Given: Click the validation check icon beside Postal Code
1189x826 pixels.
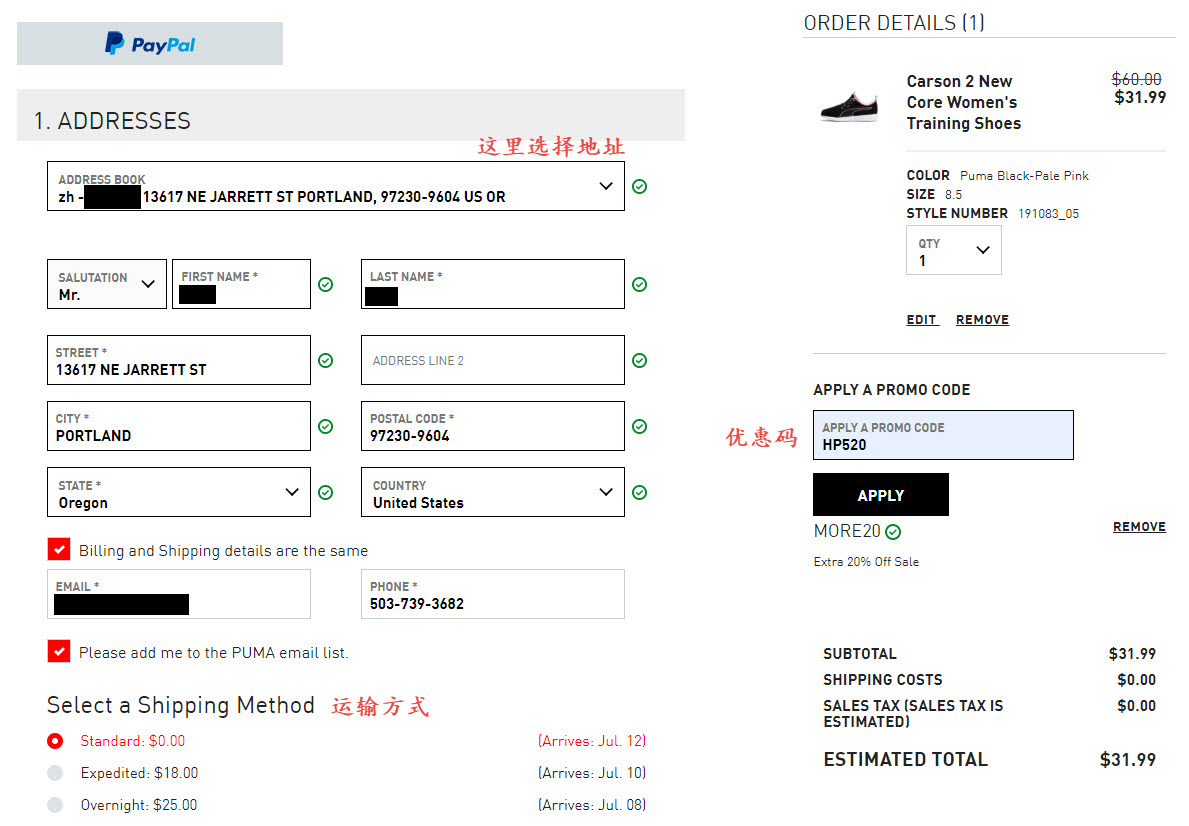Looking at the screenshot, I should 639,426.
